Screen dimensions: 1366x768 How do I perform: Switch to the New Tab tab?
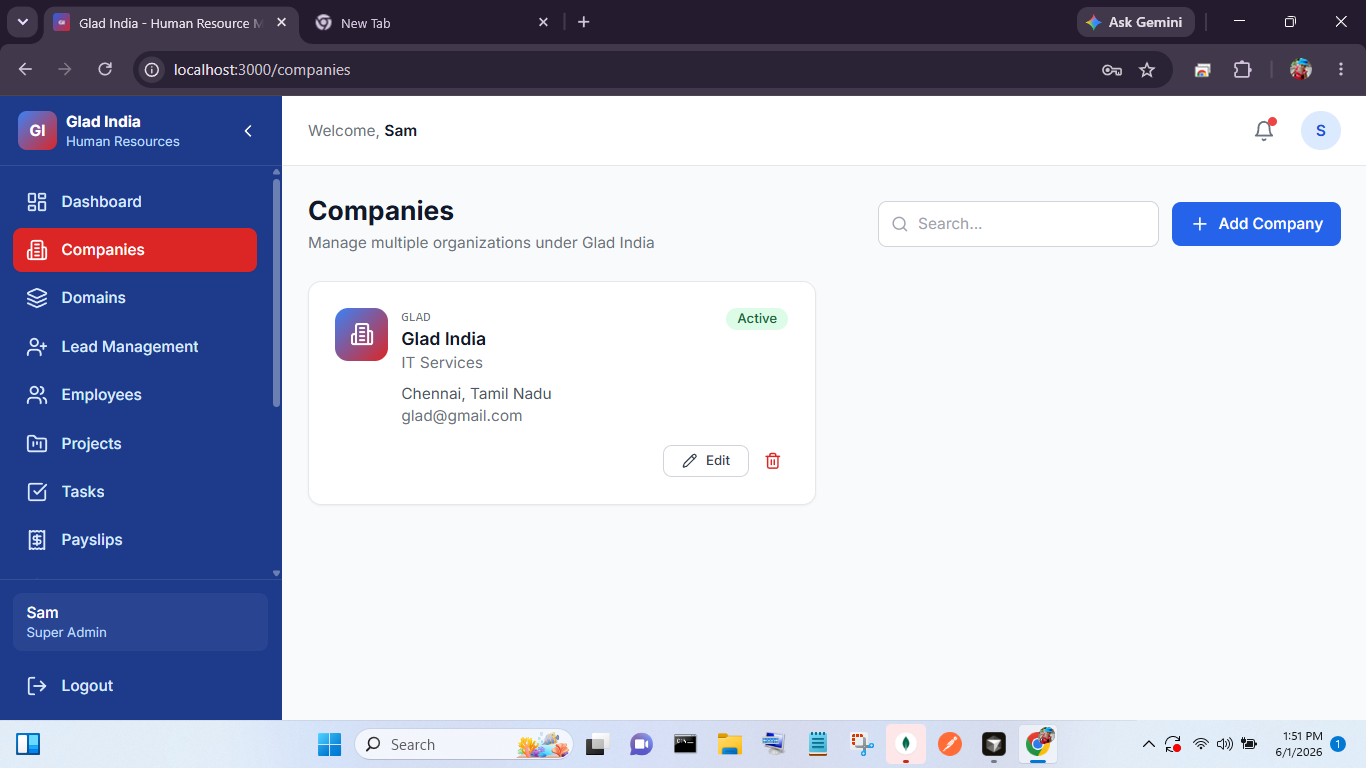(x=432, y=23)
